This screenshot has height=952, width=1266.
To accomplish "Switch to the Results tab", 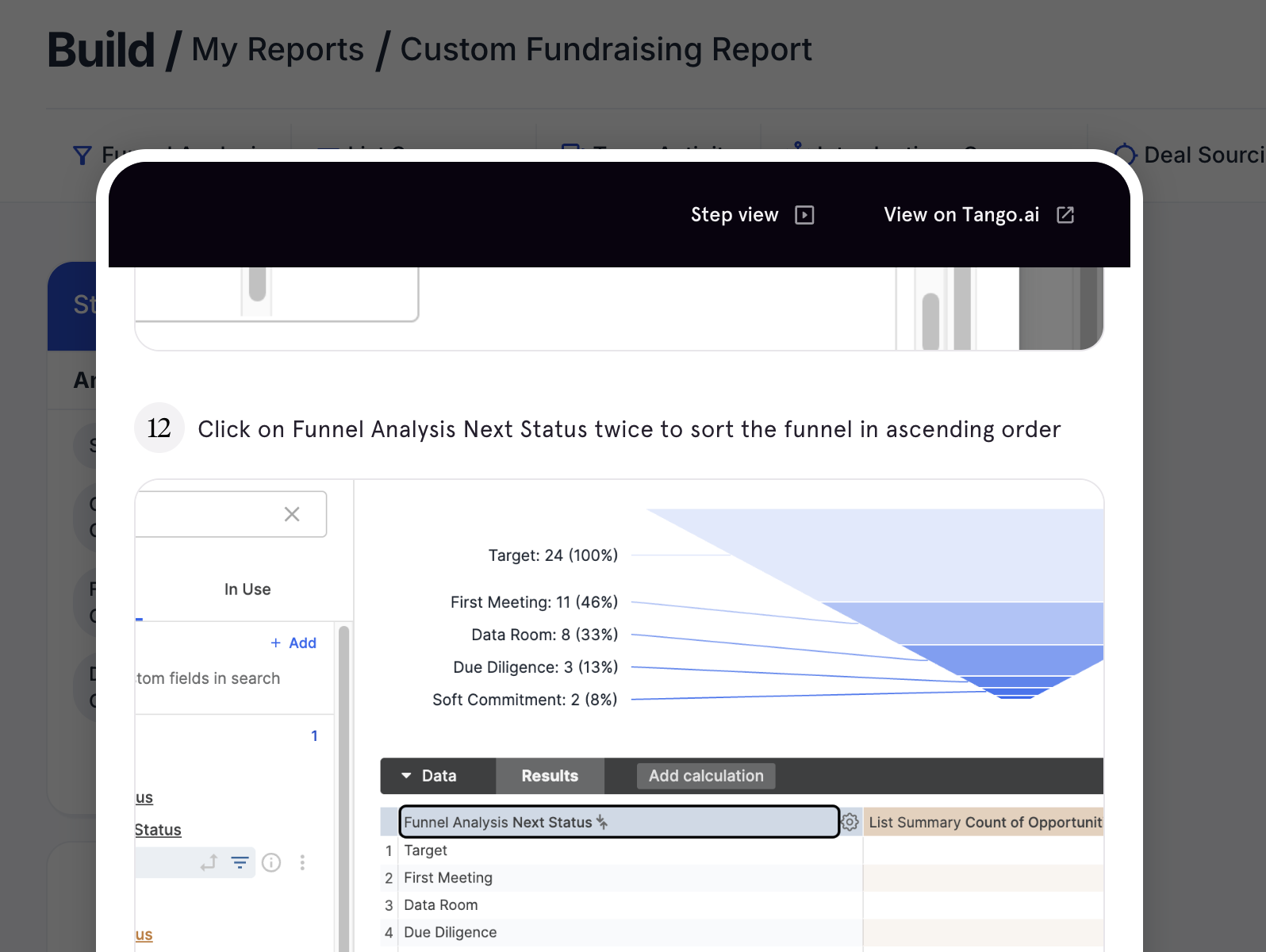I will click(x=550, y=776).
